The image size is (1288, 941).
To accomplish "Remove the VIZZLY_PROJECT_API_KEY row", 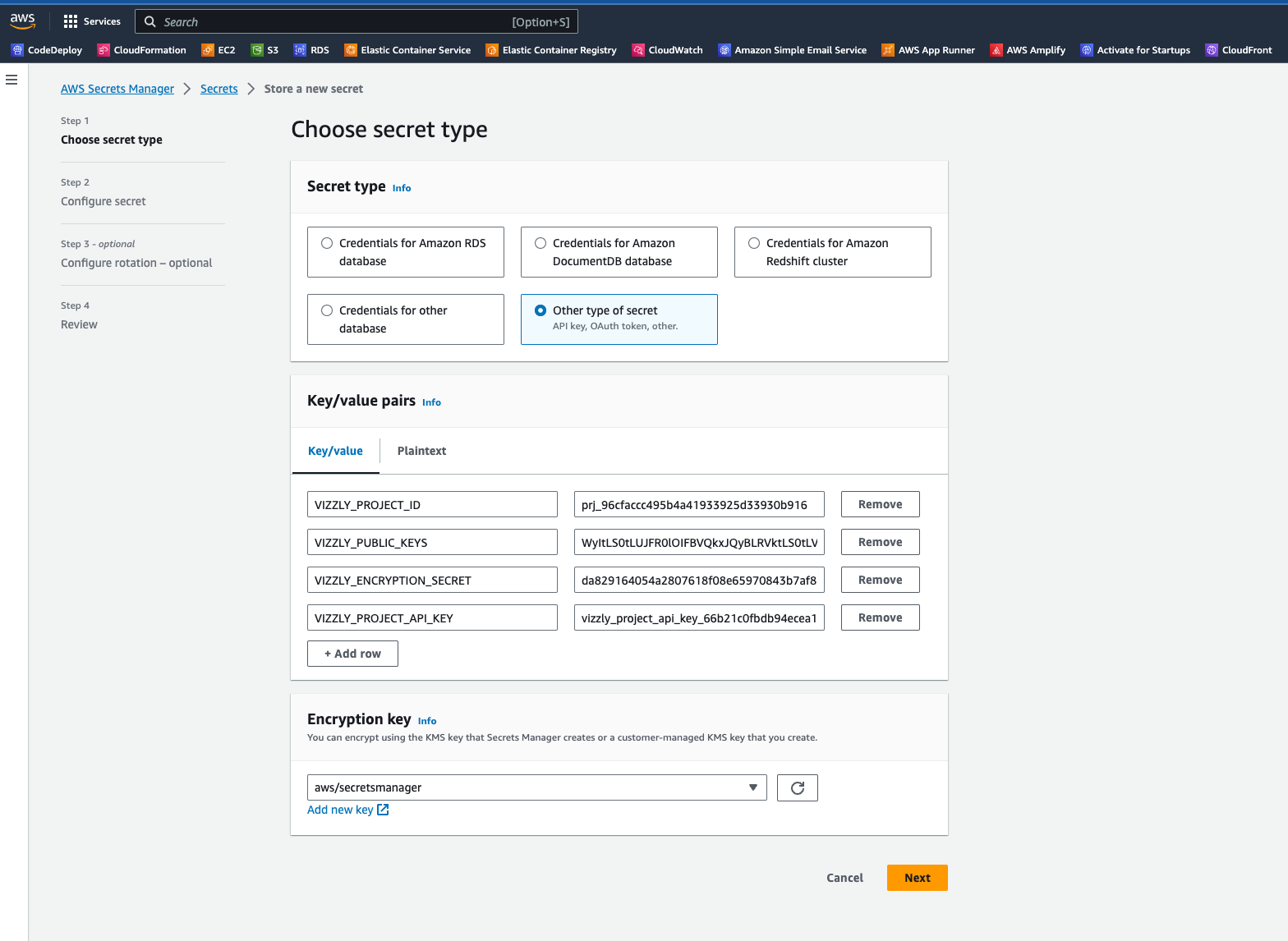I will click(881, 617).
